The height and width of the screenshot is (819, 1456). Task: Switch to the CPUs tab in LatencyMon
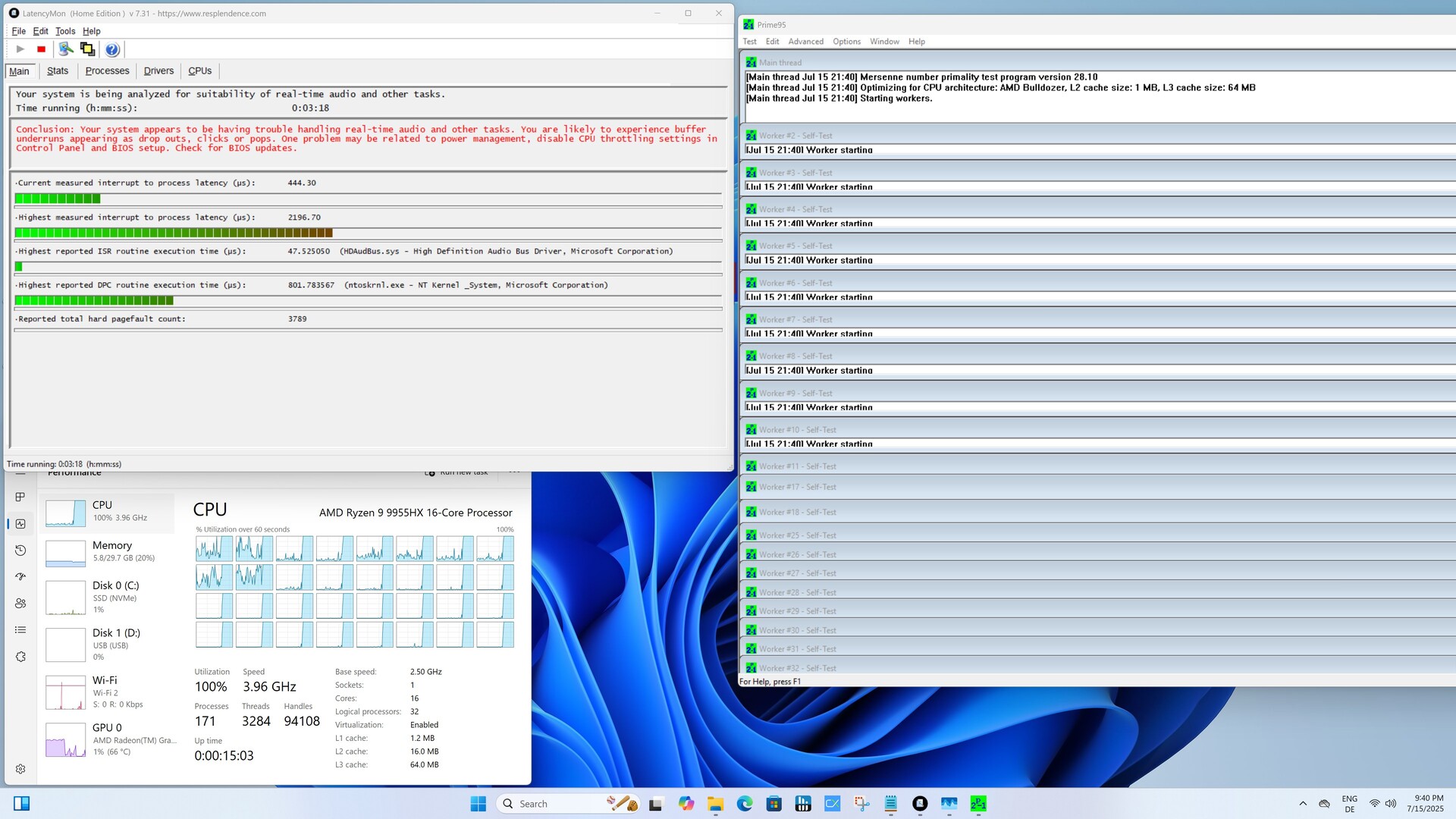(x=199, y=71)
